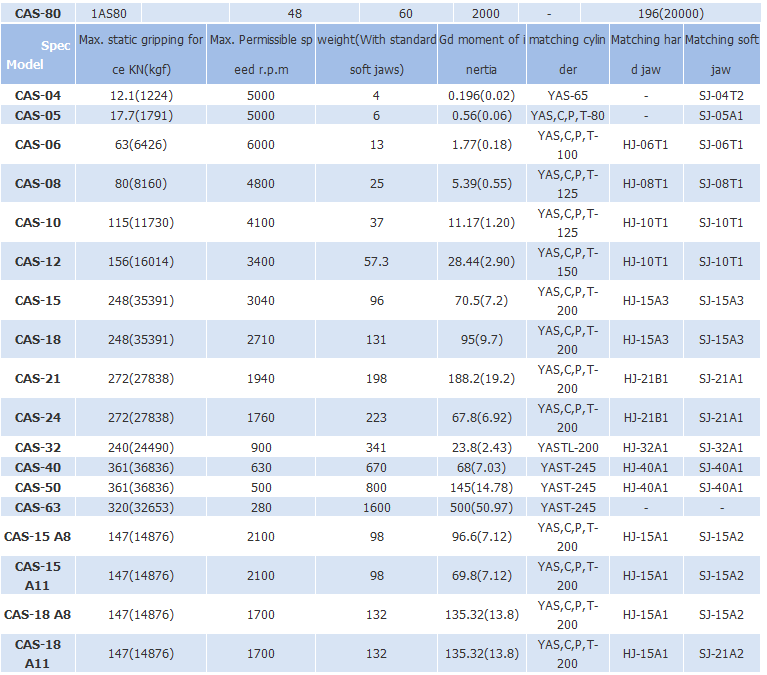Select the CAS-63 model cell
The width and height of the screenshot is (767, 675).
(38, 508)
